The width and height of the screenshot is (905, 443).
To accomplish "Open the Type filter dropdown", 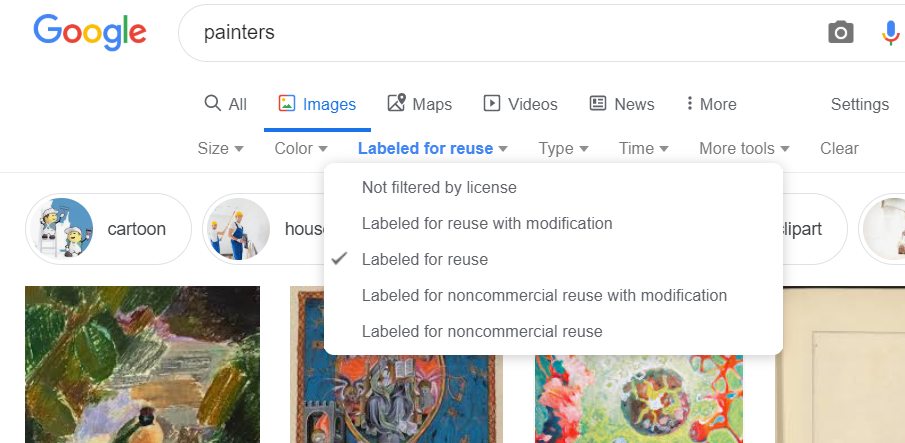I will (563, 148).
